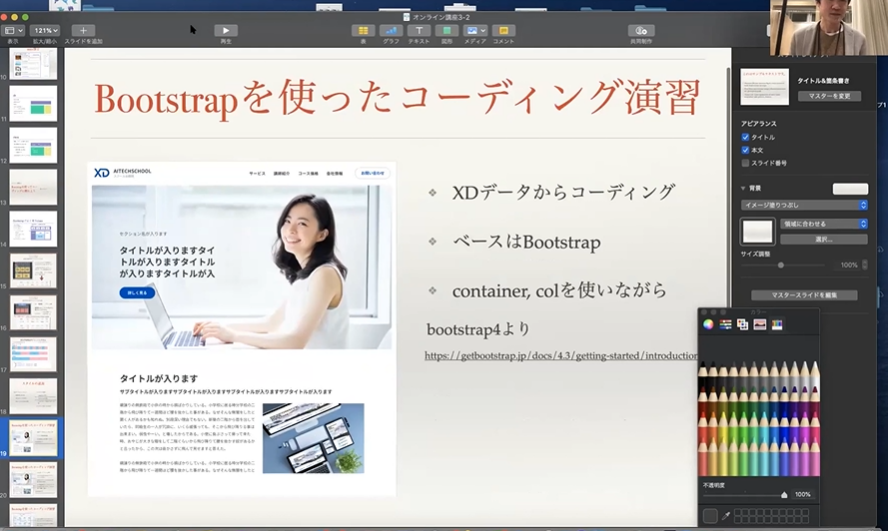Select the color palettes tab in カラー panel
This screenshot has width=888, height=531.
pyautogui.click(x=742, y=324)
